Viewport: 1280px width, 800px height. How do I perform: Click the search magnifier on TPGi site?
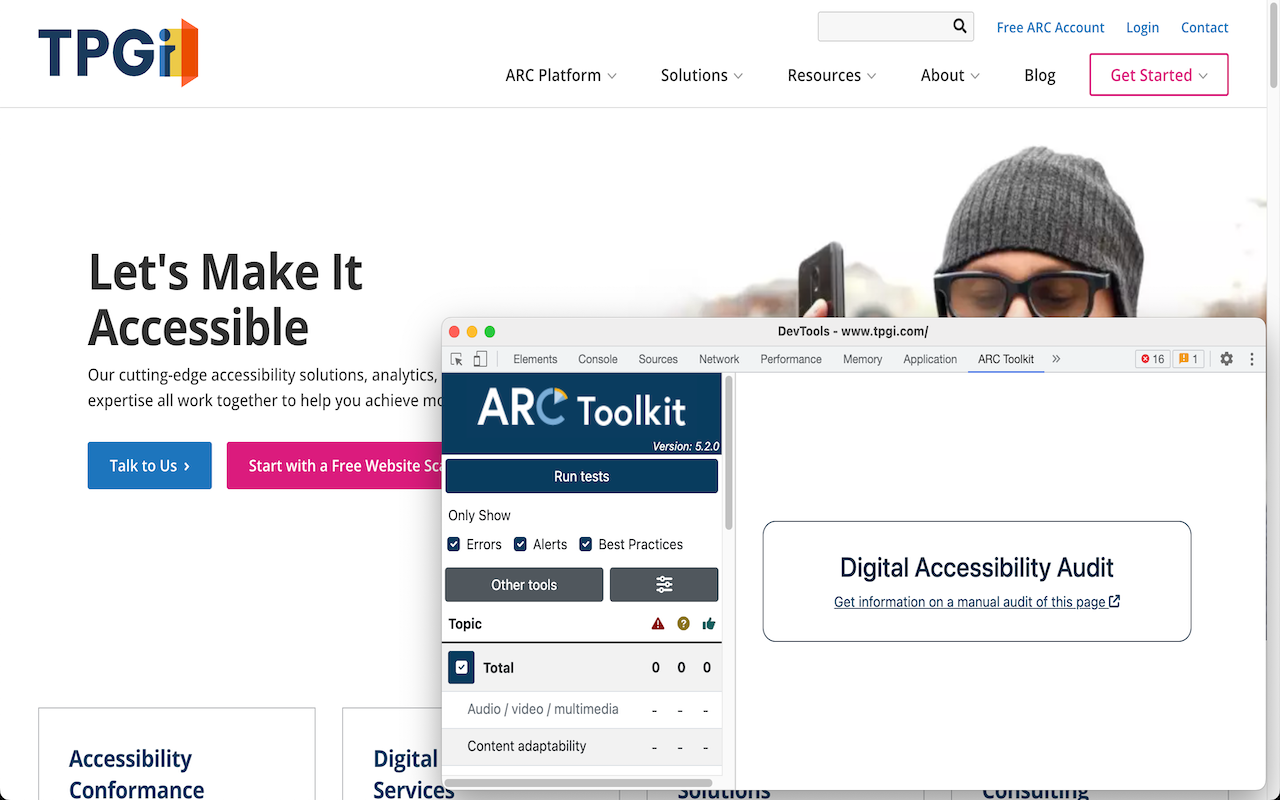click(958, 26)
